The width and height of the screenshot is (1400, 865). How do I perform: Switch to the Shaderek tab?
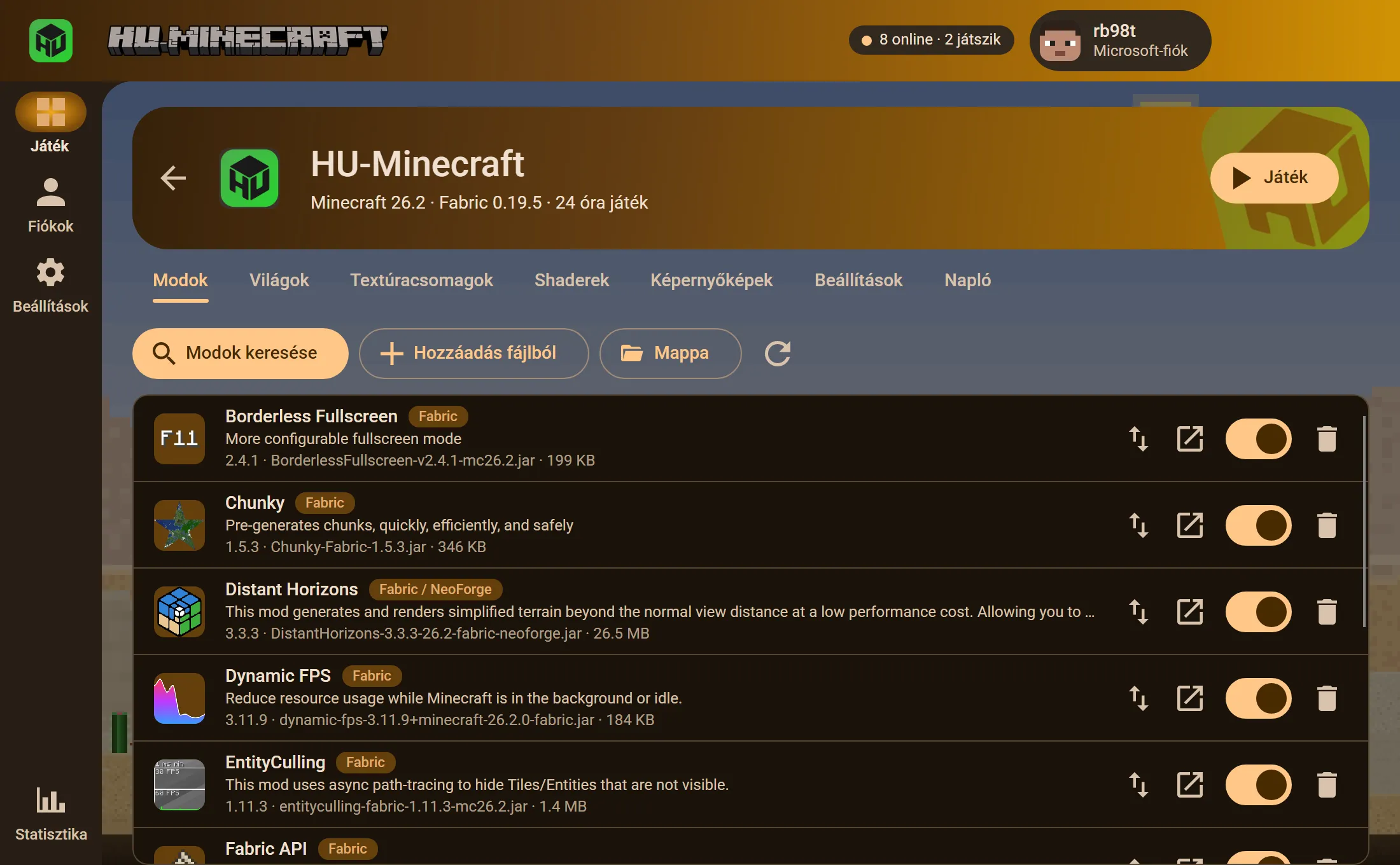click(571, 280)
